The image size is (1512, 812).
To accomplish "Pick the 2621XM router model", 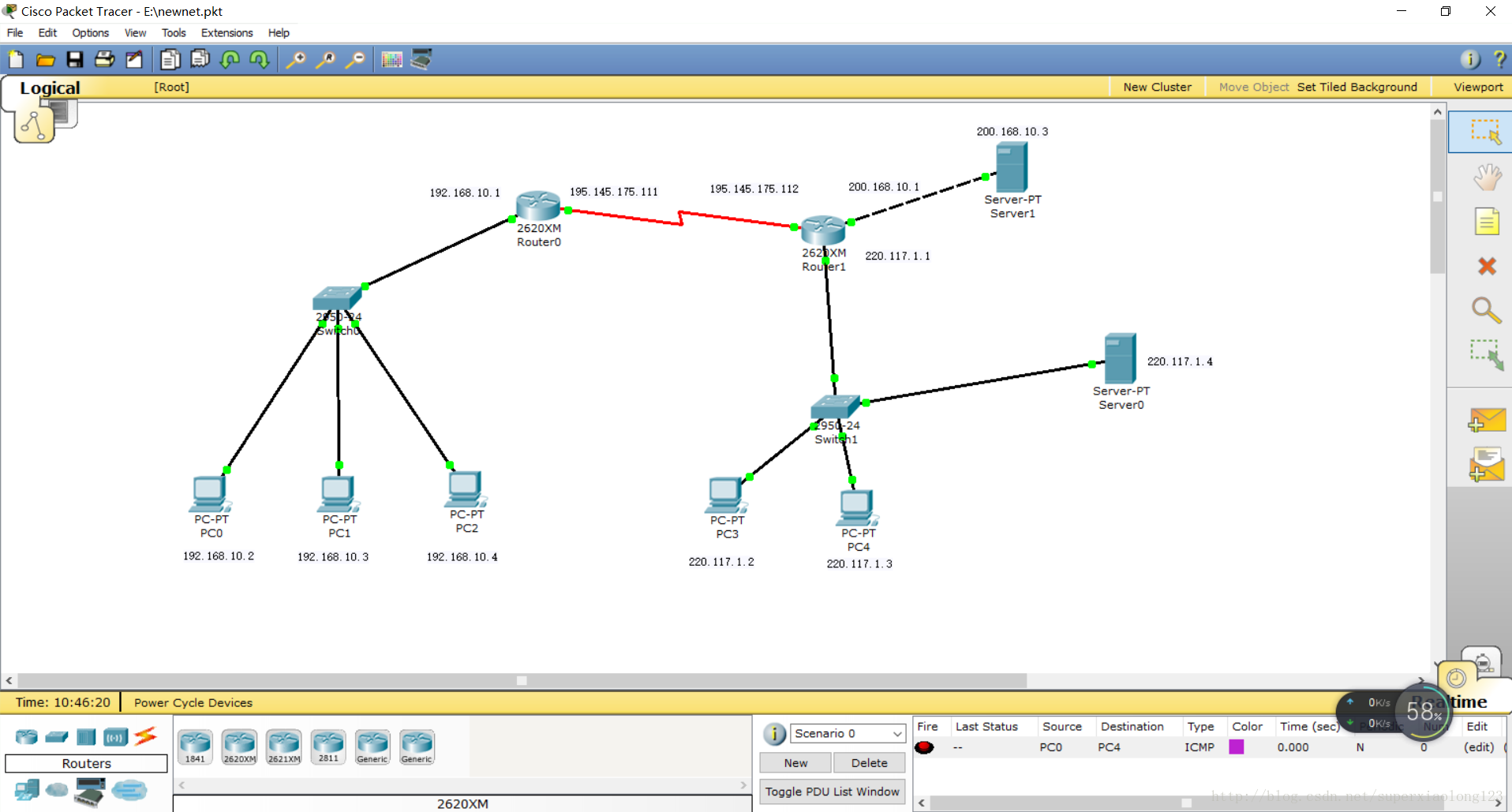I will click(283, 747).
